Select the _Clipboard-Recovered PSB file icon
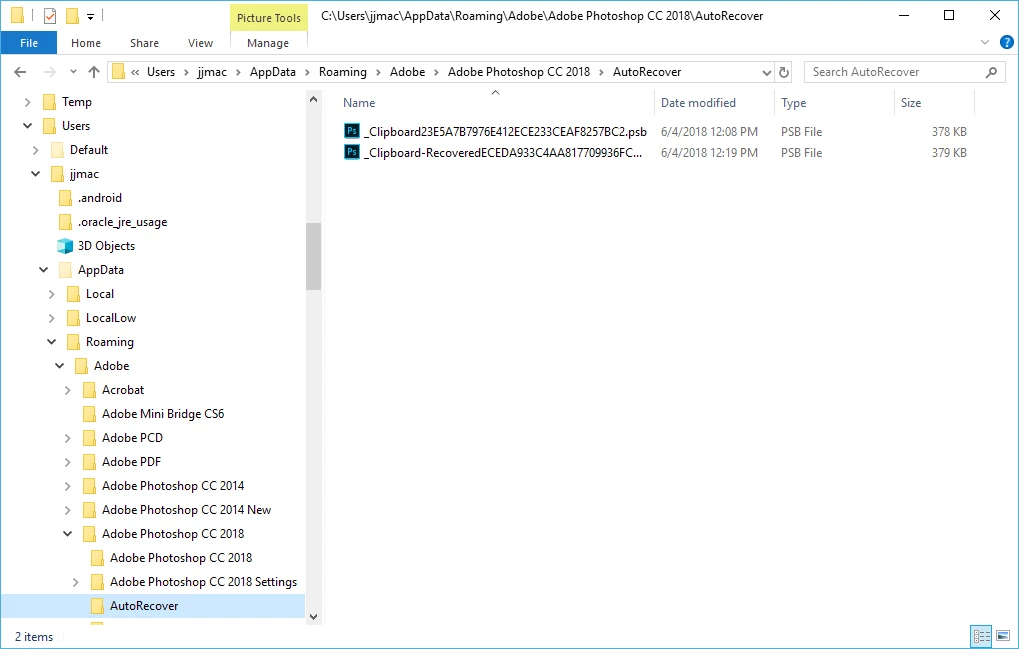The height and width of the screenshot is (649, 1019). pyautogui.click(x=352, y=153)
